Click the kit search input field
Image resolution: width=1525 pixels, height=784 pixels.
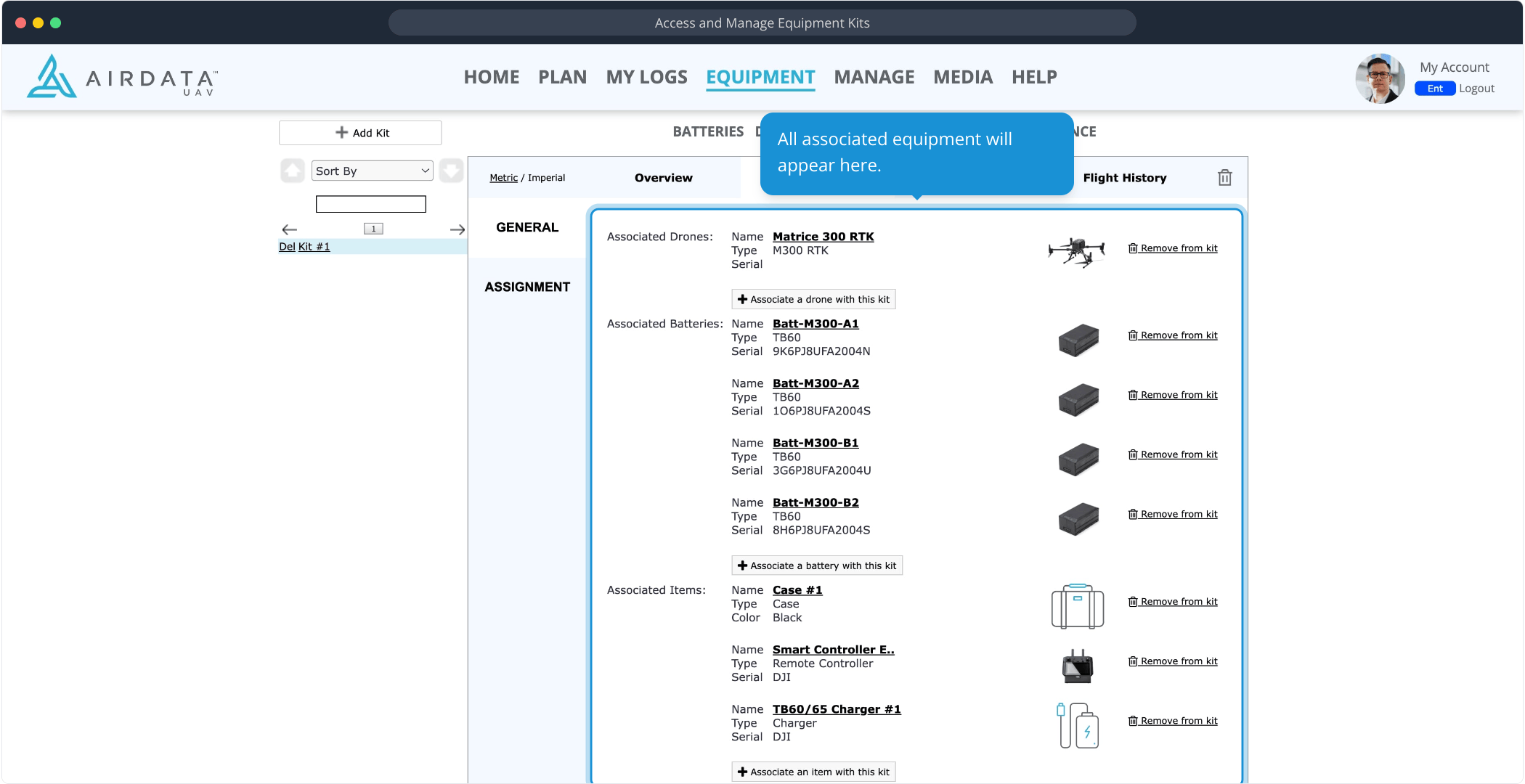(370, 204)
